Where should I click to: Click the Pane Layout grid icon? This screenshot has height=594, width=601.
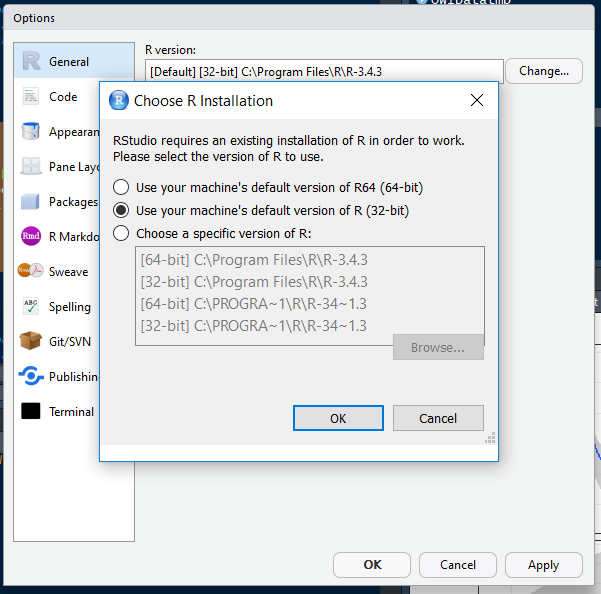pos(31,166)
